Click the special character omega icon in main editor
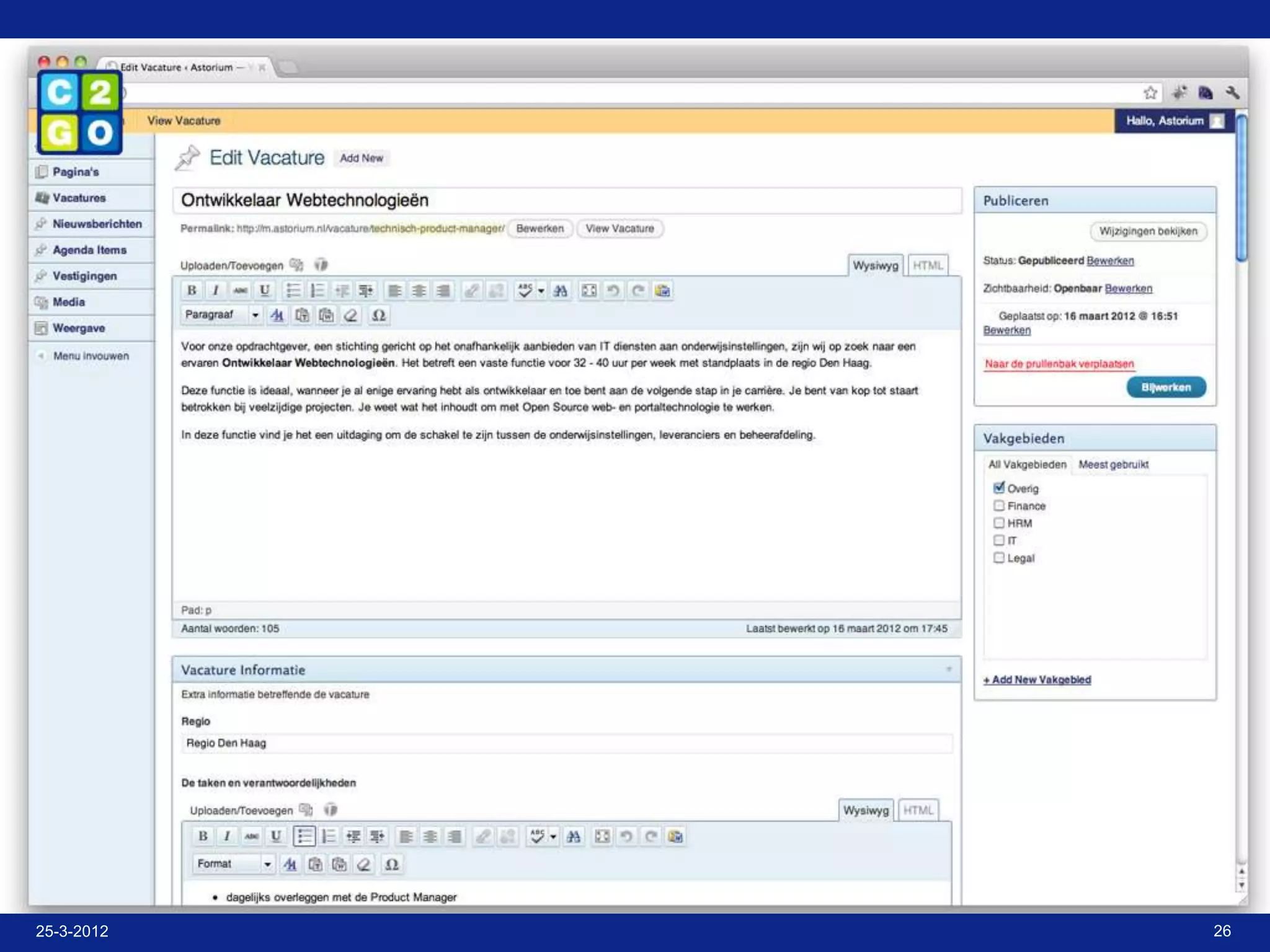The height and width of the screenshot is (952, 1270). tap(378, 315)
